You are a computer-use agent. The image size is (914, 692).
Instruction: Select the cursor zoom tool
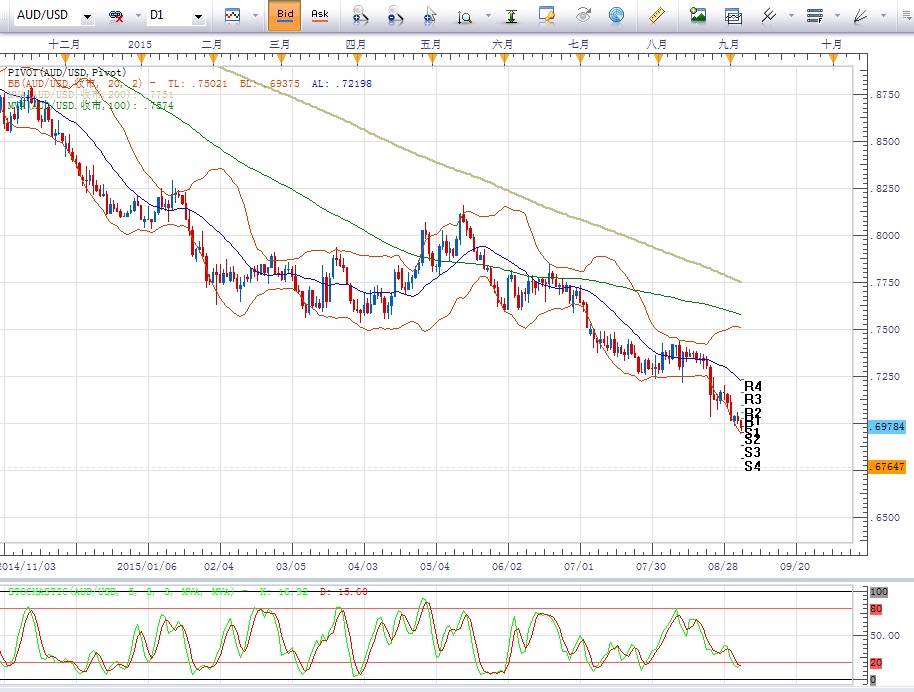pyautogui.click(x=430, y=16)
